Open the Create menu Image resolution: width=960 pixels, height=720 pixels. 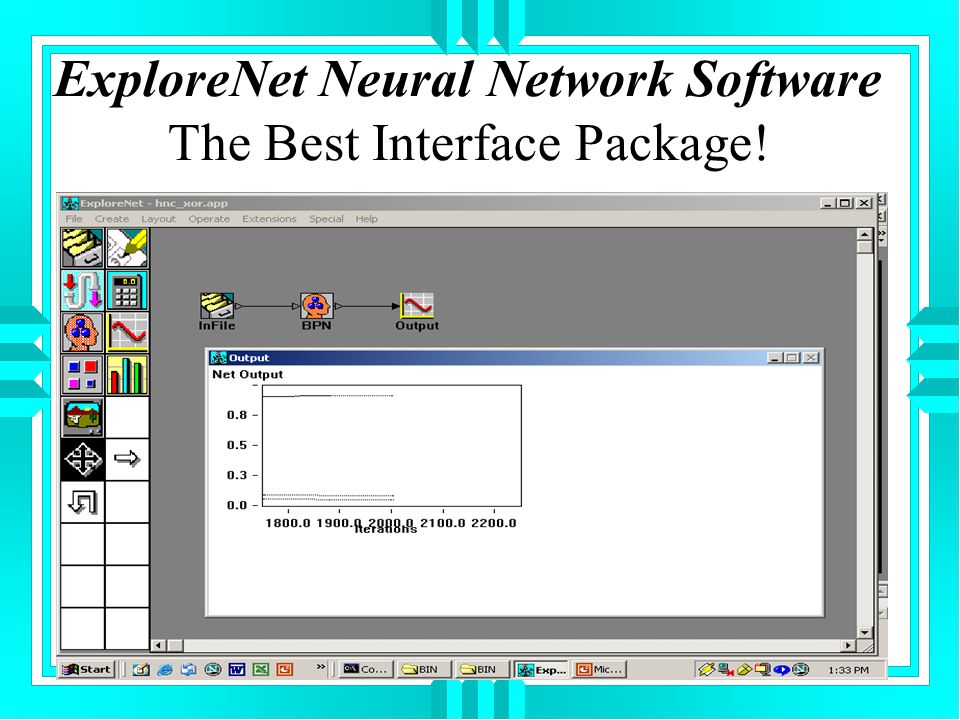point(111,219)
